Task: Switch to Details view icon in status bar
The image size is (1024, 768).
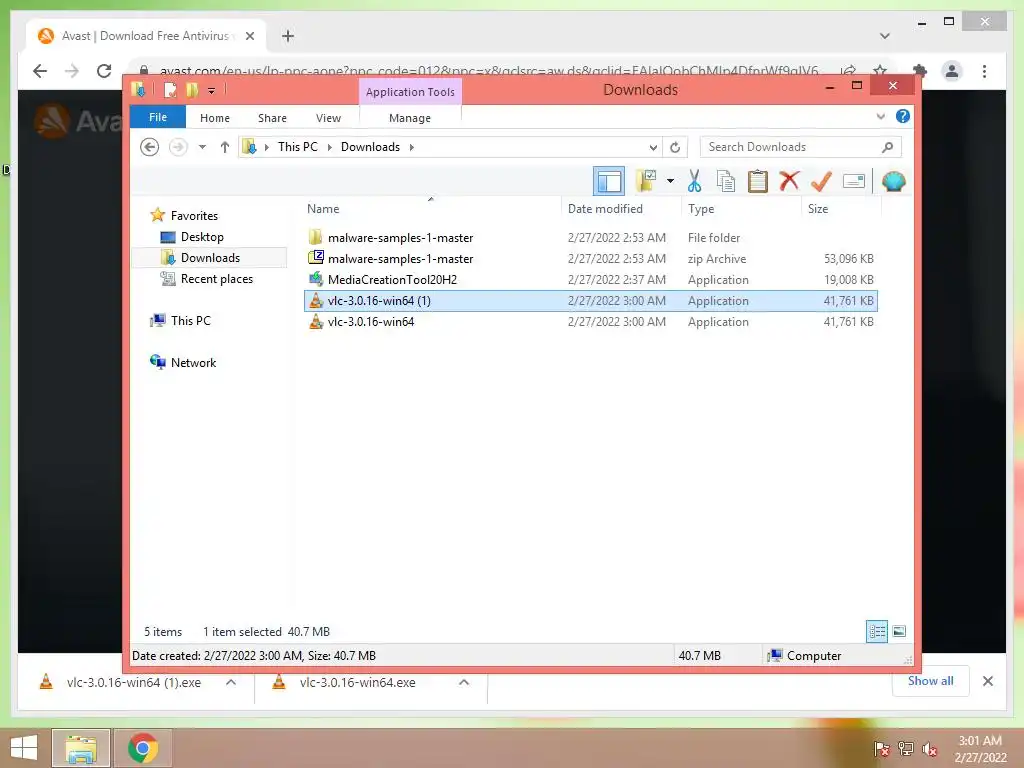Action: click(877, 631)
